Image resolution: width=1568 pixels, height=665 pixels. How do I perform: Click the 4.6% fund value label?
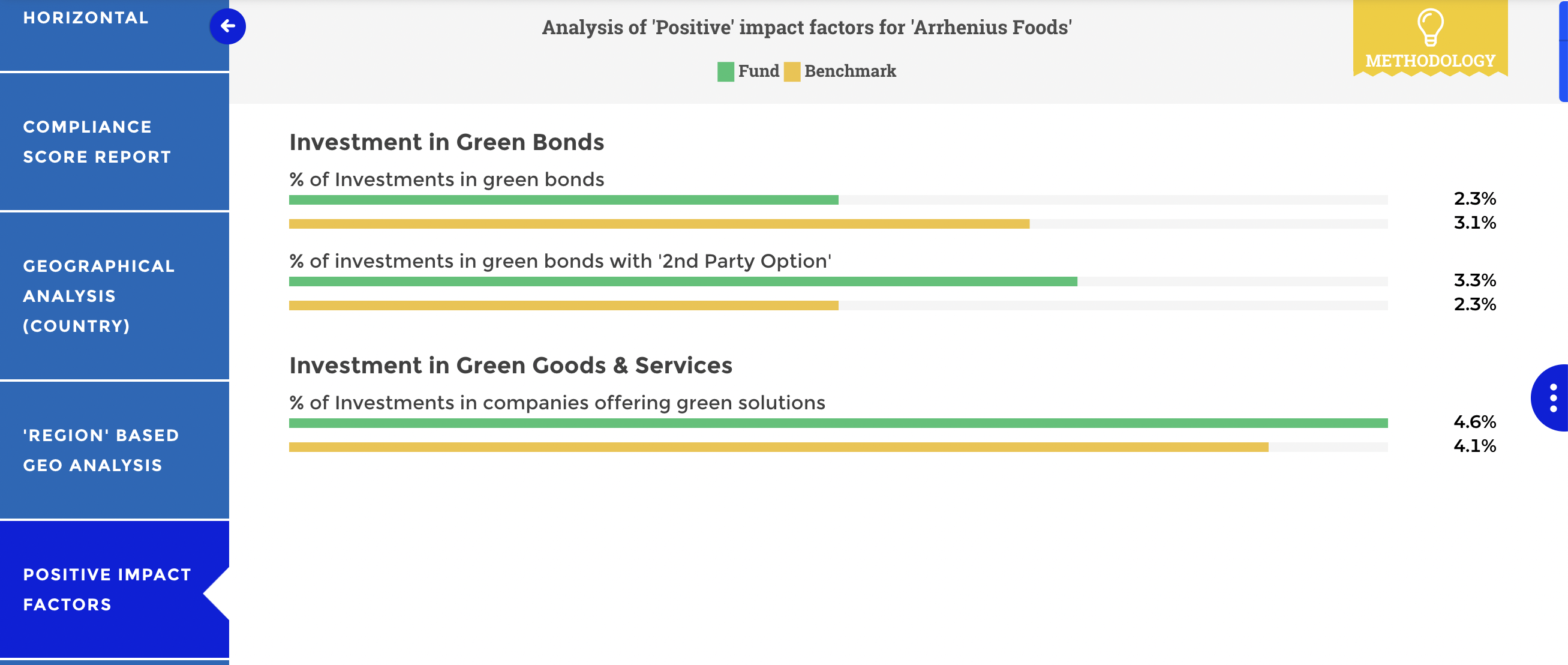coord(1474,422)
